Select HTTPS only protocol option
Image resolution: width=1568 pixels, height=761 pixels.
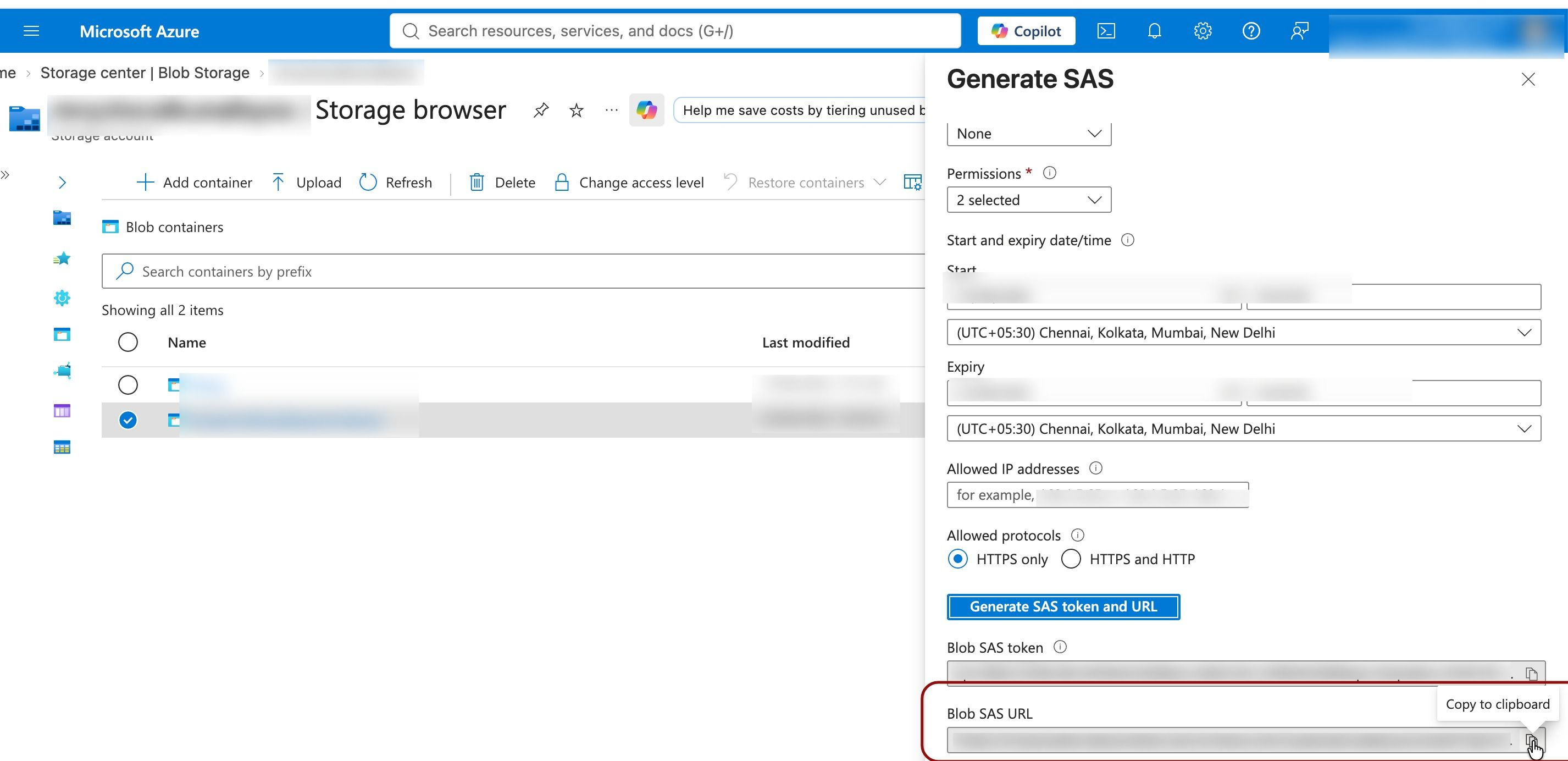click(x=957, y=559)
